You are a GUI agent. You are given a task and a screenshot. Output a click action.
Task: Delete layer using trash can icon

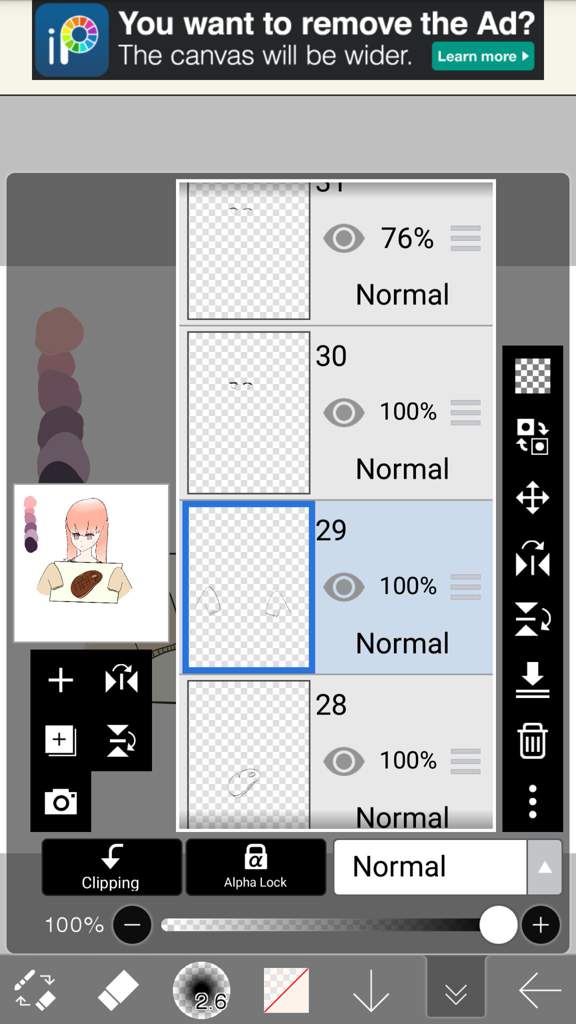tap(532, 743)
